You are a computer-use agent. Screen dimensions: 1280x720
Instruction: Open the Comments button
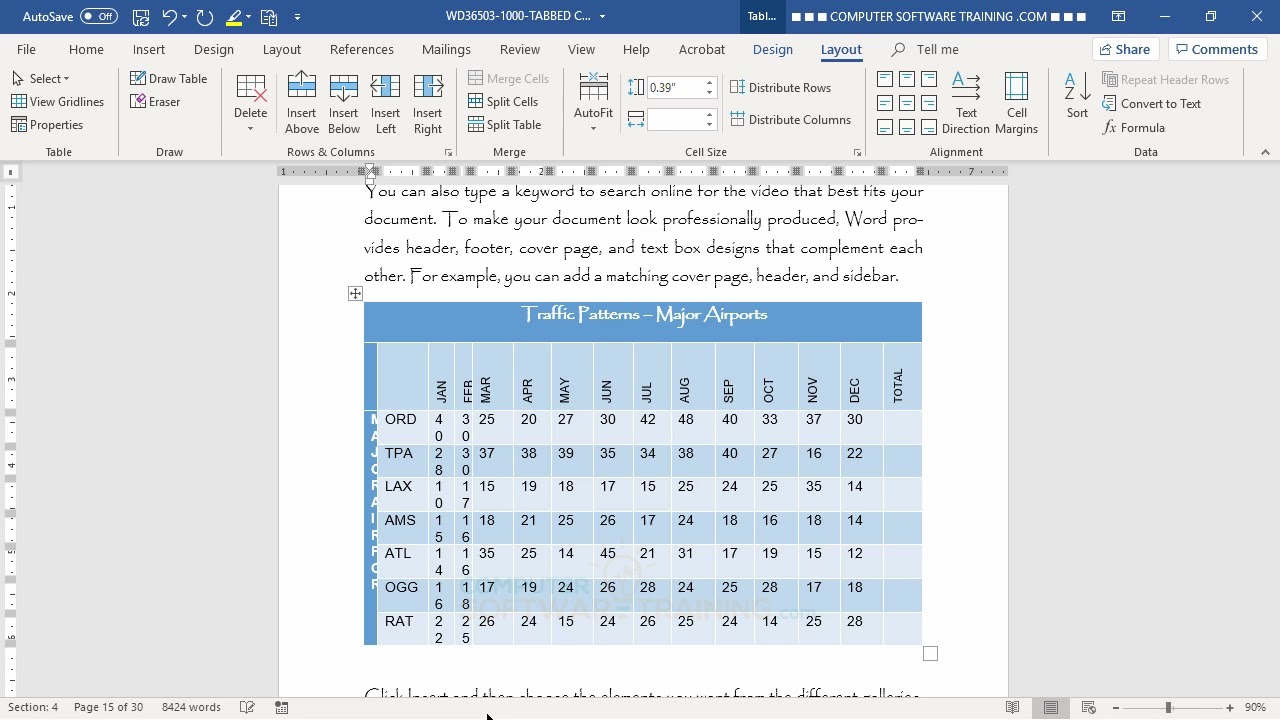(1215, 49)
